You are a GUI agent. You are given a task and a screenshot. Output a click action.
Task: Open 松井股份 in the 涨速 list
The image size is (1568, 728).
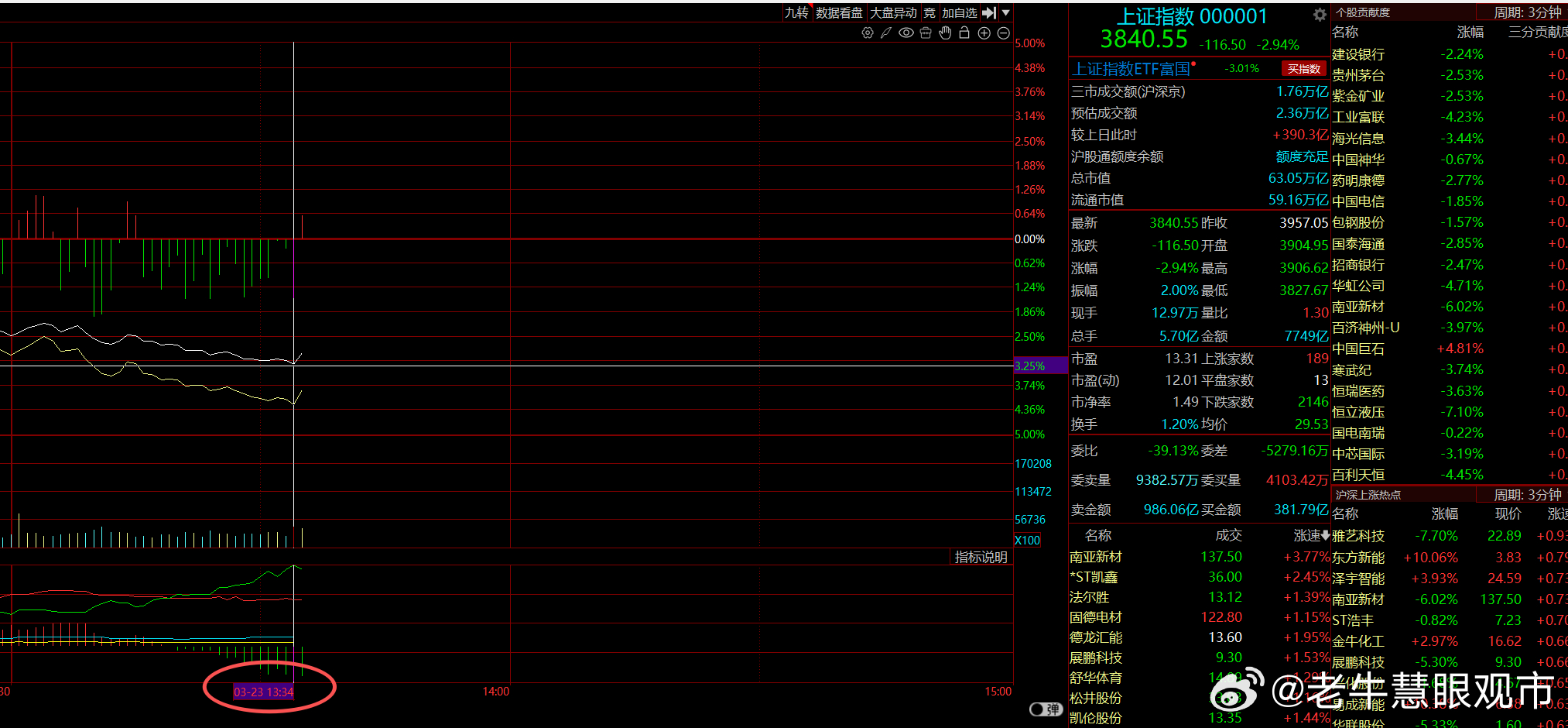coord(1096,698)
